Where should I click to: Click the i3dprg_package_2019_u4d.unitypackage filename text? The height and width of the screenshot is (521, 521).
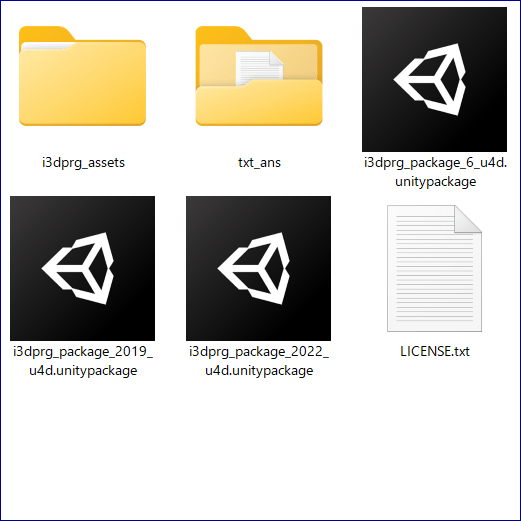[83, 361]
